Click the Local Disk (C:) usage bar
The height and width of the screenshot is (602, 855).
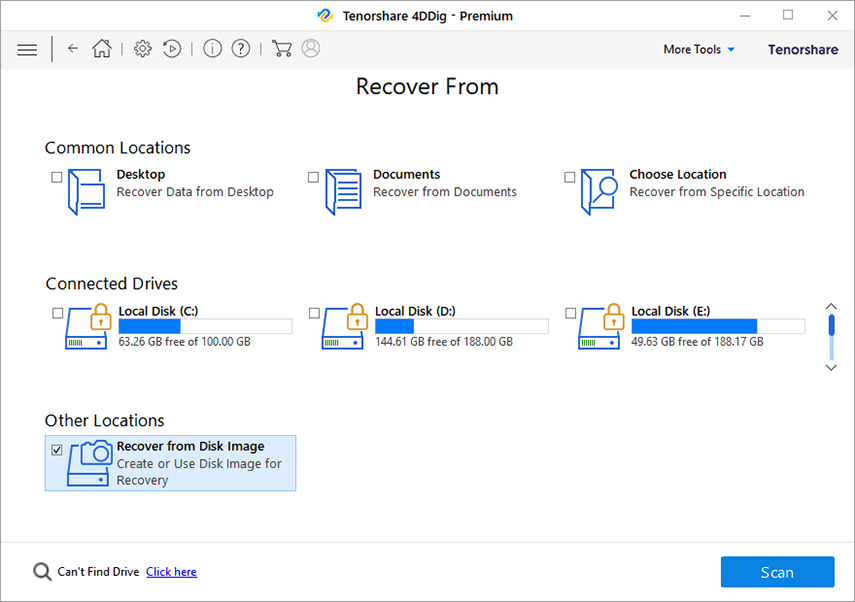pos(205,326)
